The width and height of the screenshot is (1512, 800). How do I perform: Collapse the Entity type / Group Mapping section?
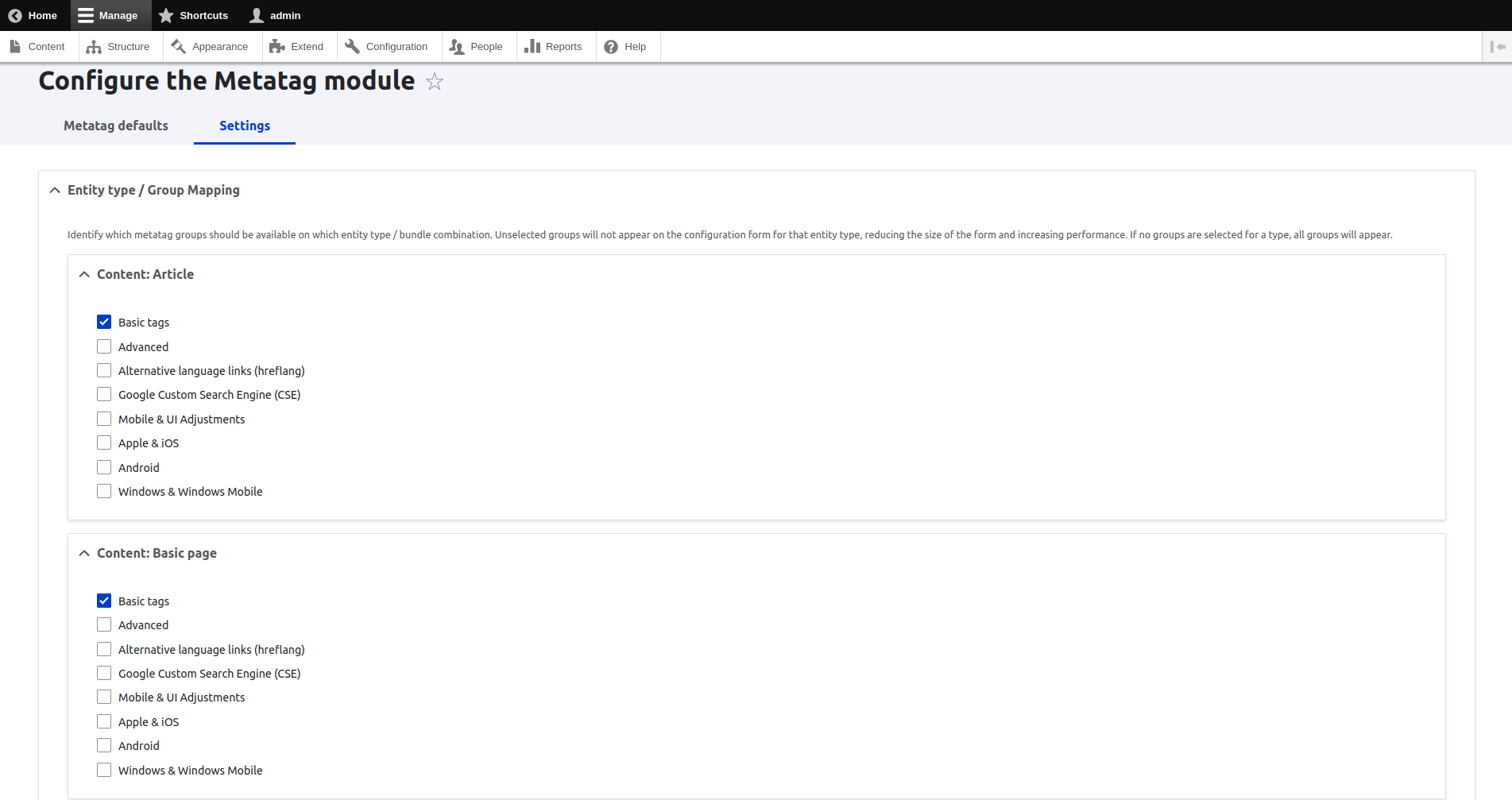[55, 190]
